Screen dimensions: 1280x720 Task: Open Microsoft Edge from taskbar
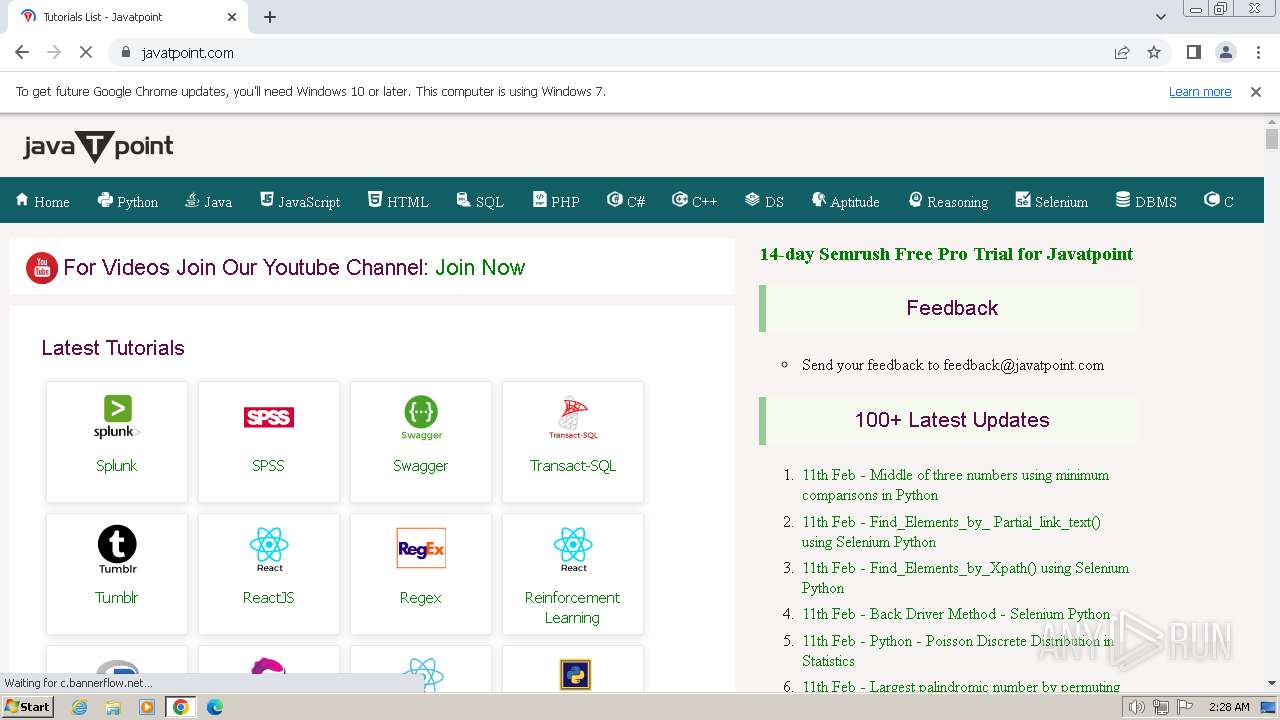point(214,707)
